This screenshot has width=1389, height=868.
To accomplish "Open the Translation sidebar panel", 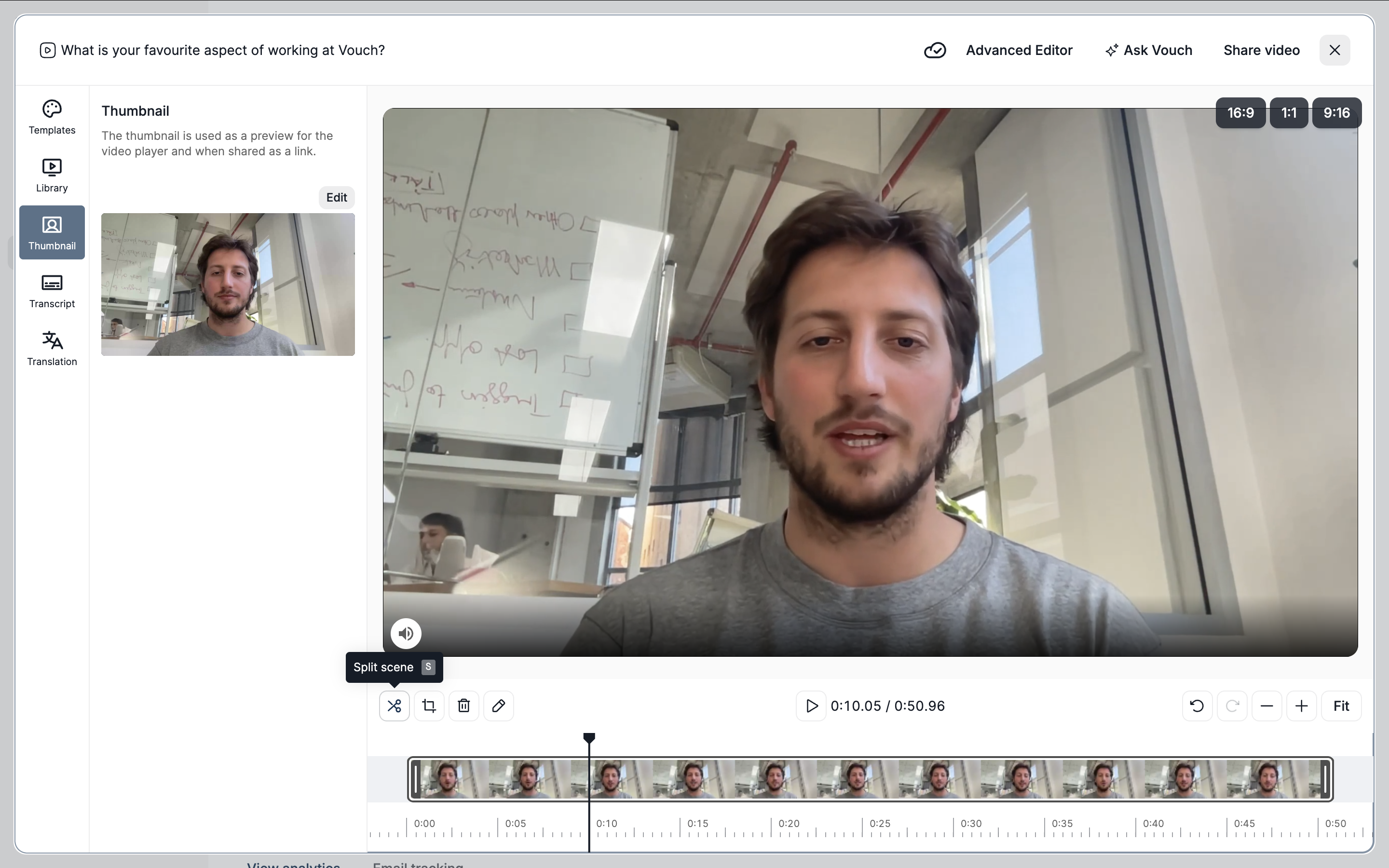I will 52,349.
